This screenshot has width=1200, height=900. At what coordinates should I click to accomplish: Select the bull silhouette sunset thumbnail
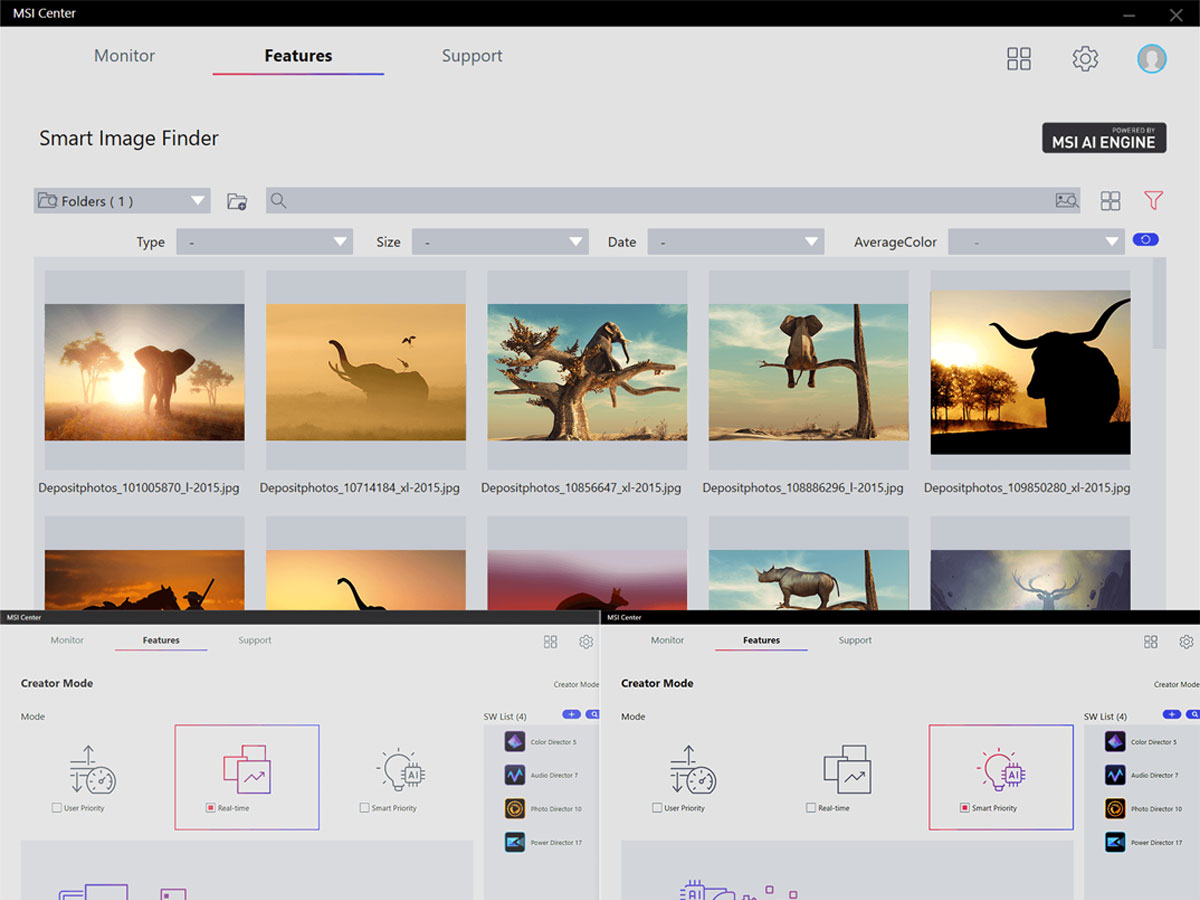coord(1030,372)
